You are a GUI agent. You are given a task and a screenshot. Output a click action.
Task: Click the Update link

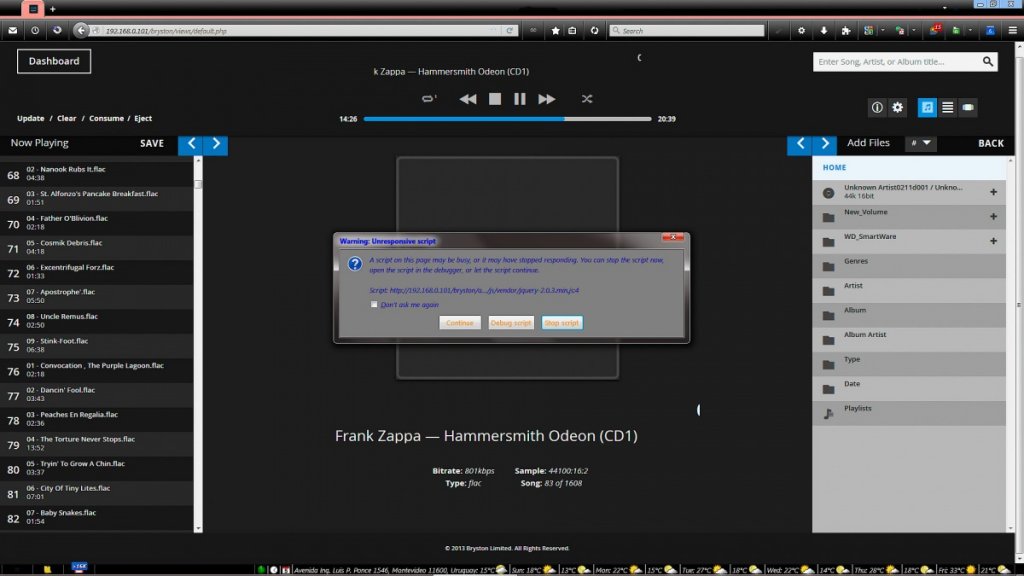point(31,118)
